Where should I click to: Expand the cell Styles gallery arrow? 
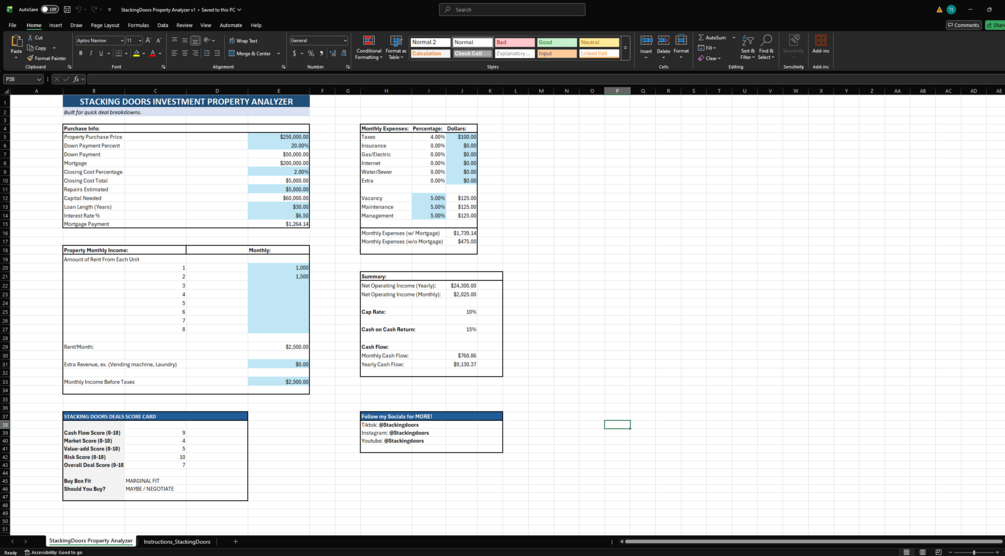tap(625, 48)
